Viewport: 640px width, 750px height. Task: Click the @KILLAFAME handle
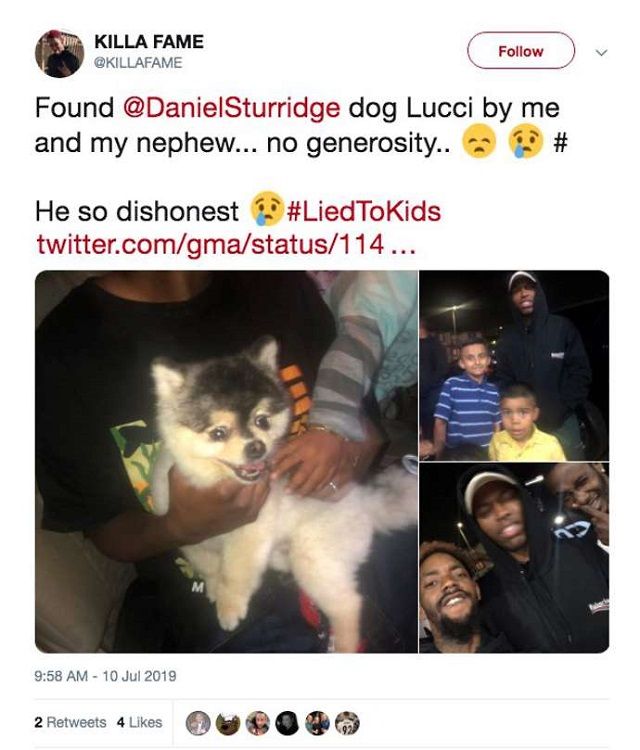click(x=139, y=63)
